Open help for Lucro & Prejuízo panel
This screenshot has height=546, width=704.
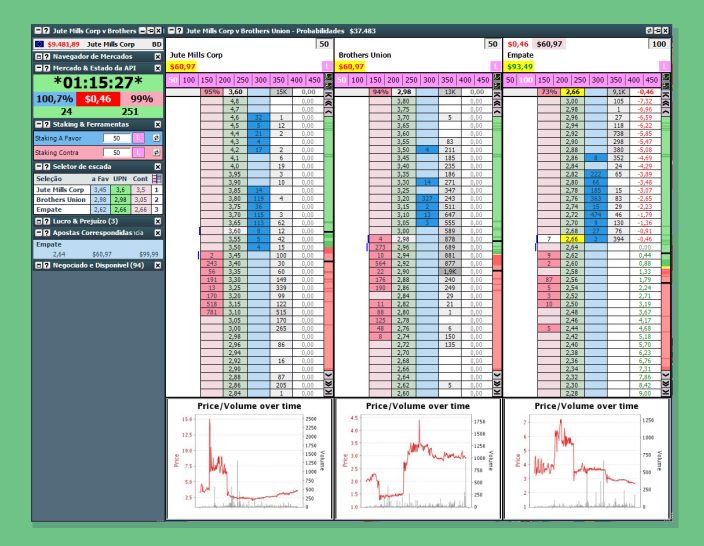coord(46,221)
